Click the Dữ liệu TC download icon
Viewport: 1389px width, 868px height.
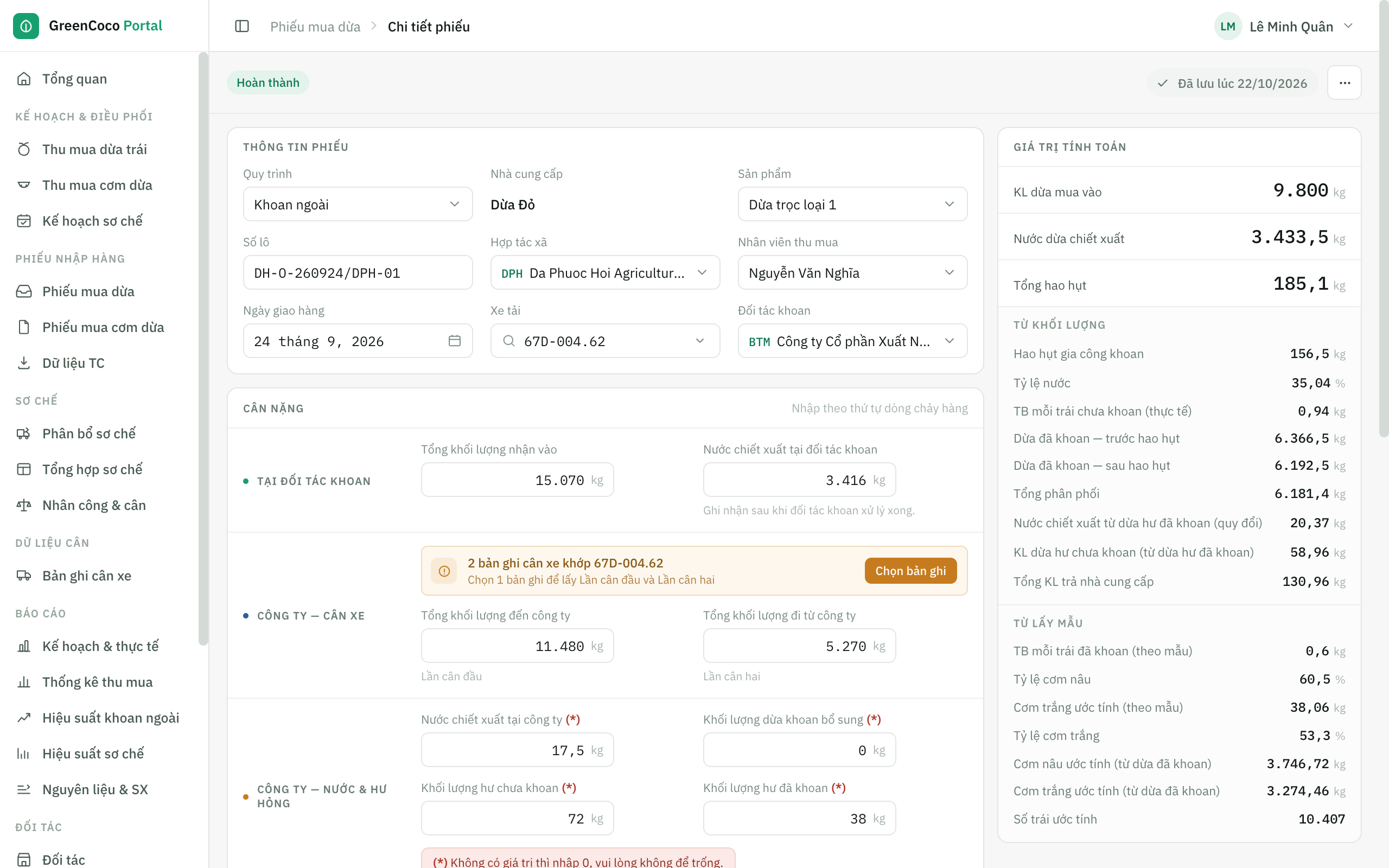23,363
